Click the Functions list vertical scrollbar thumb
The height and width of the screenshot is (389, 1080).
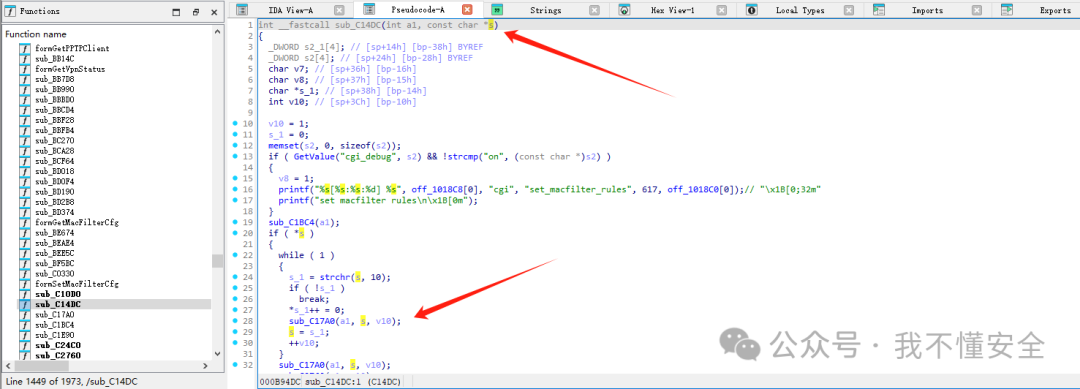217,261
